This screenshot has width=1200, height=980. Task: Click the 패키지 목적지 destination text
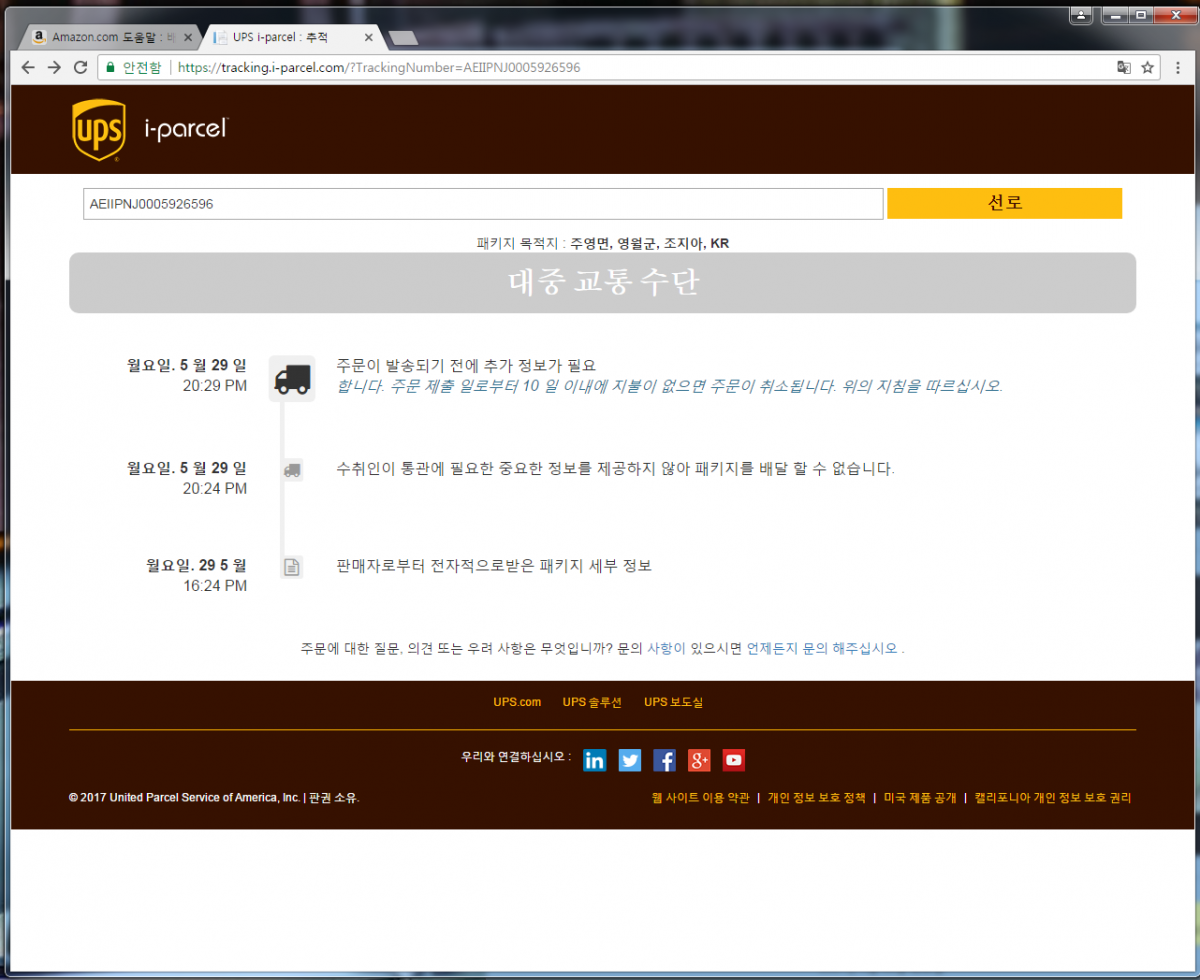(x=602, y=243)
